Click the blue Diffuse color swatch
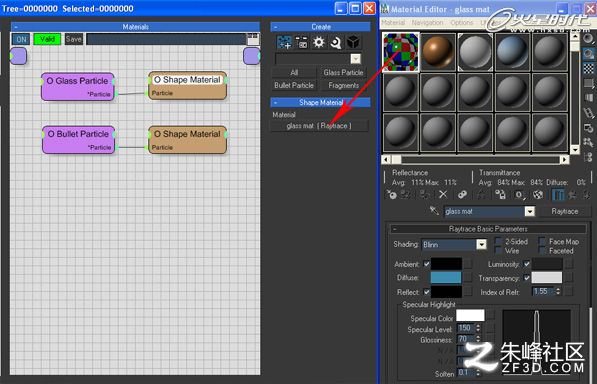The width and height of the screenshot is (597, 384). click(x=446, y=278)
